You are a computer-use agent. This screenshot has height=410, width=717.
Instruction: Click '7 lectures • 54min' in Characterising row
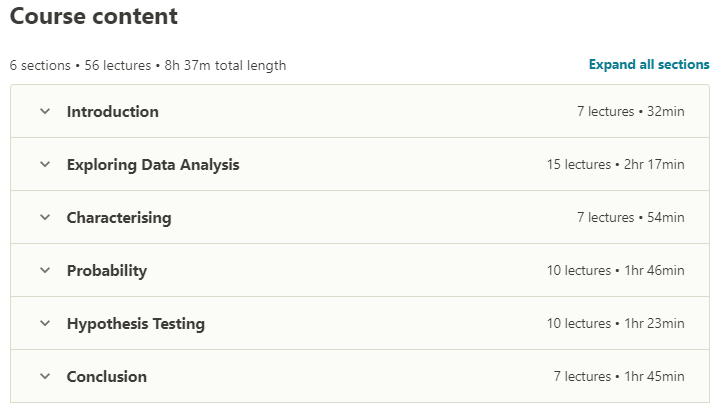coord(630,218)
